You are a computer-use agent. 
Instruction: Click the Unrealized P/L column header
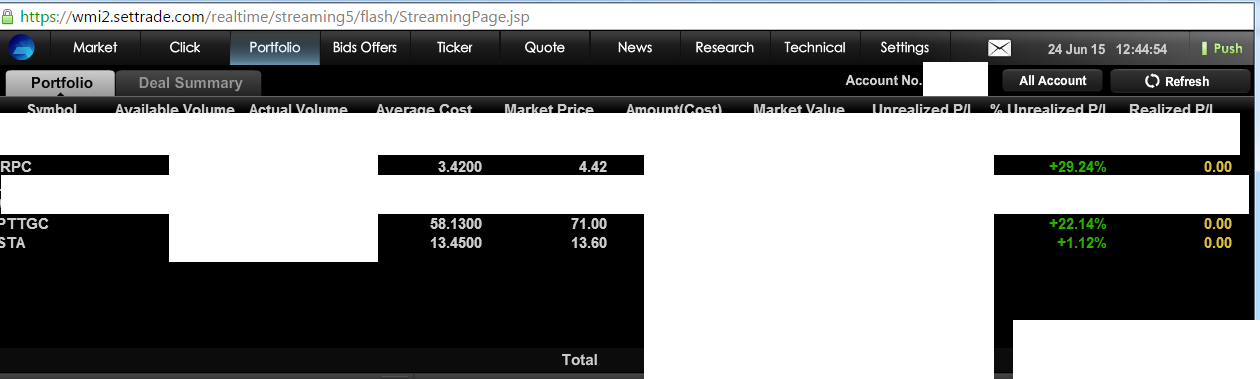[x=921, y=109]
